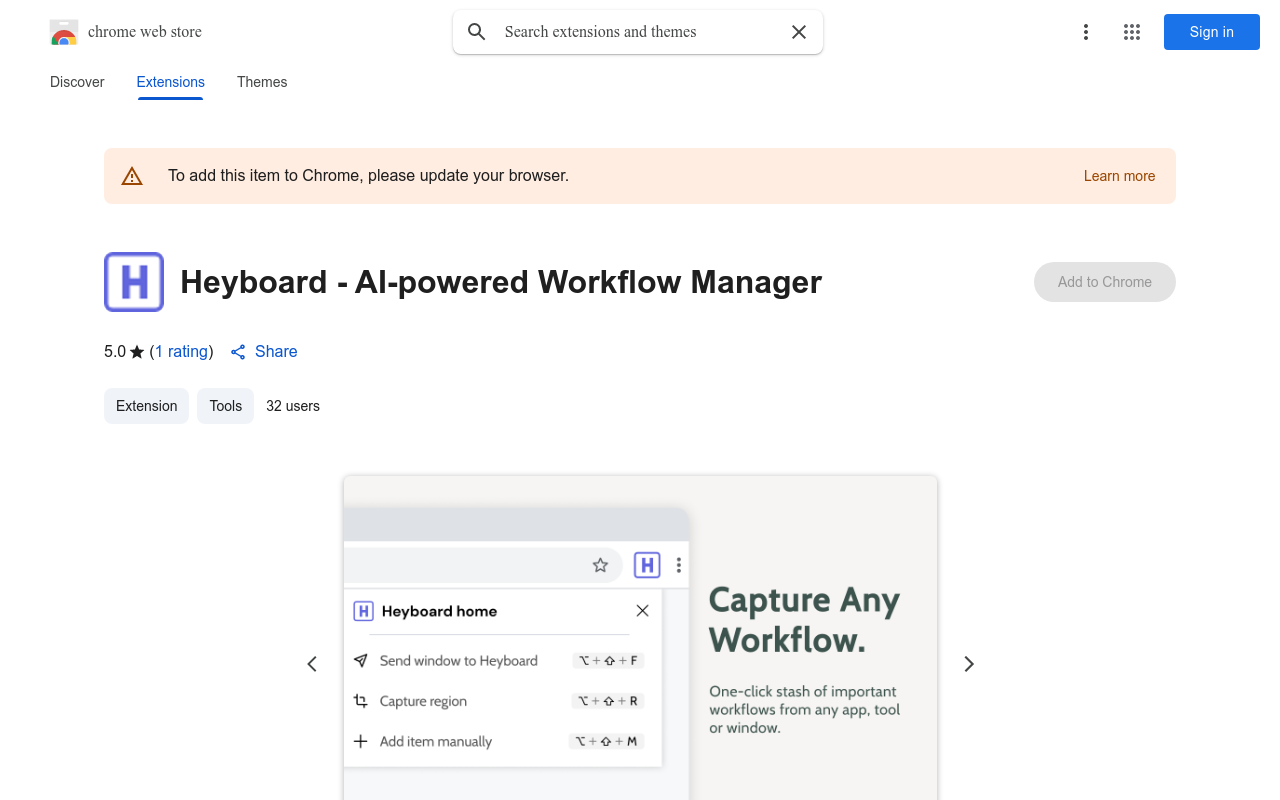The height and width of the screenshot is (800, 1280).
Task: Click the Heyboard extension title heading
Action: (501, 282)
